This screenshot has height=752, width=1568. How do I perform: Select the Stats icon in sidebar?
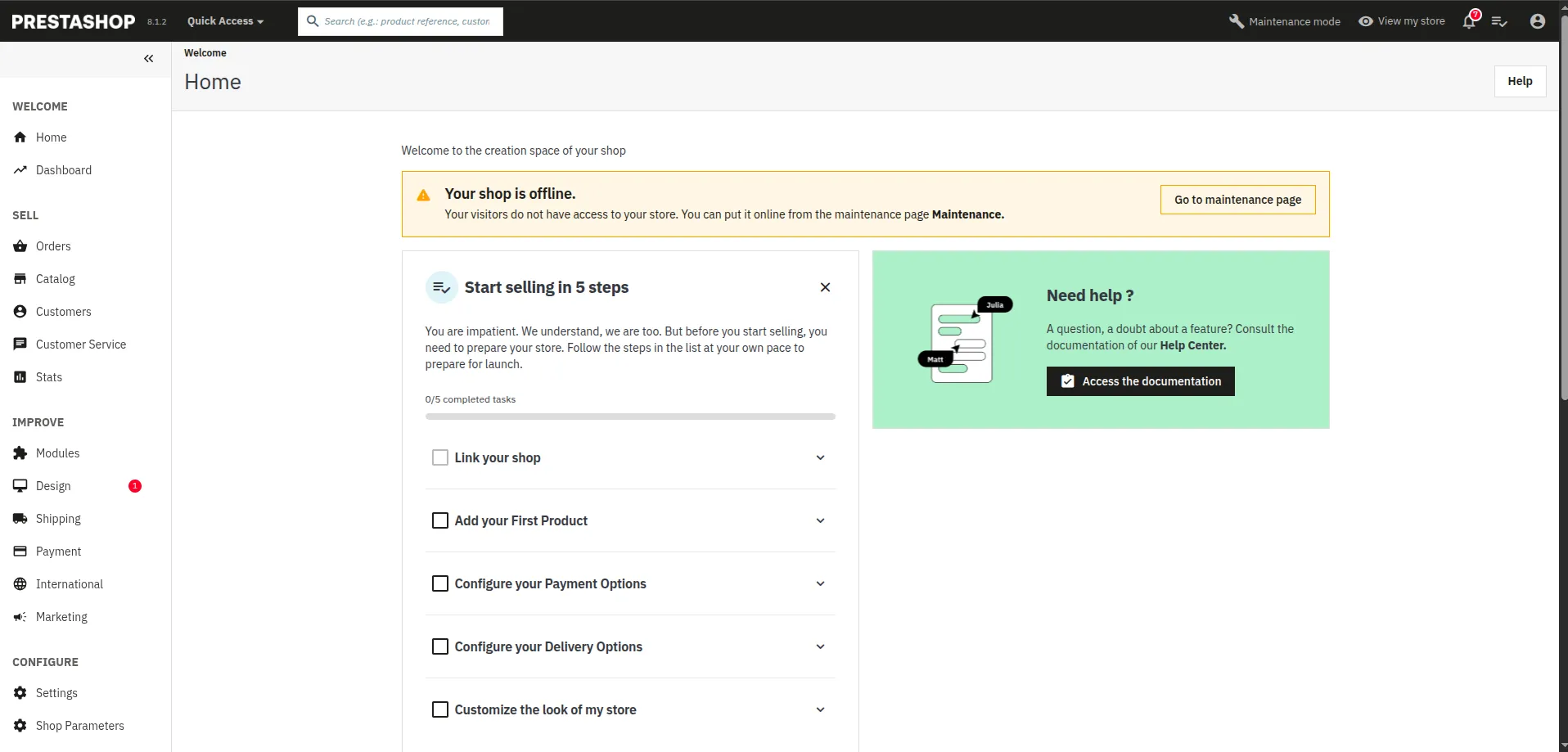pyautogui.click(x=20, y=376)
